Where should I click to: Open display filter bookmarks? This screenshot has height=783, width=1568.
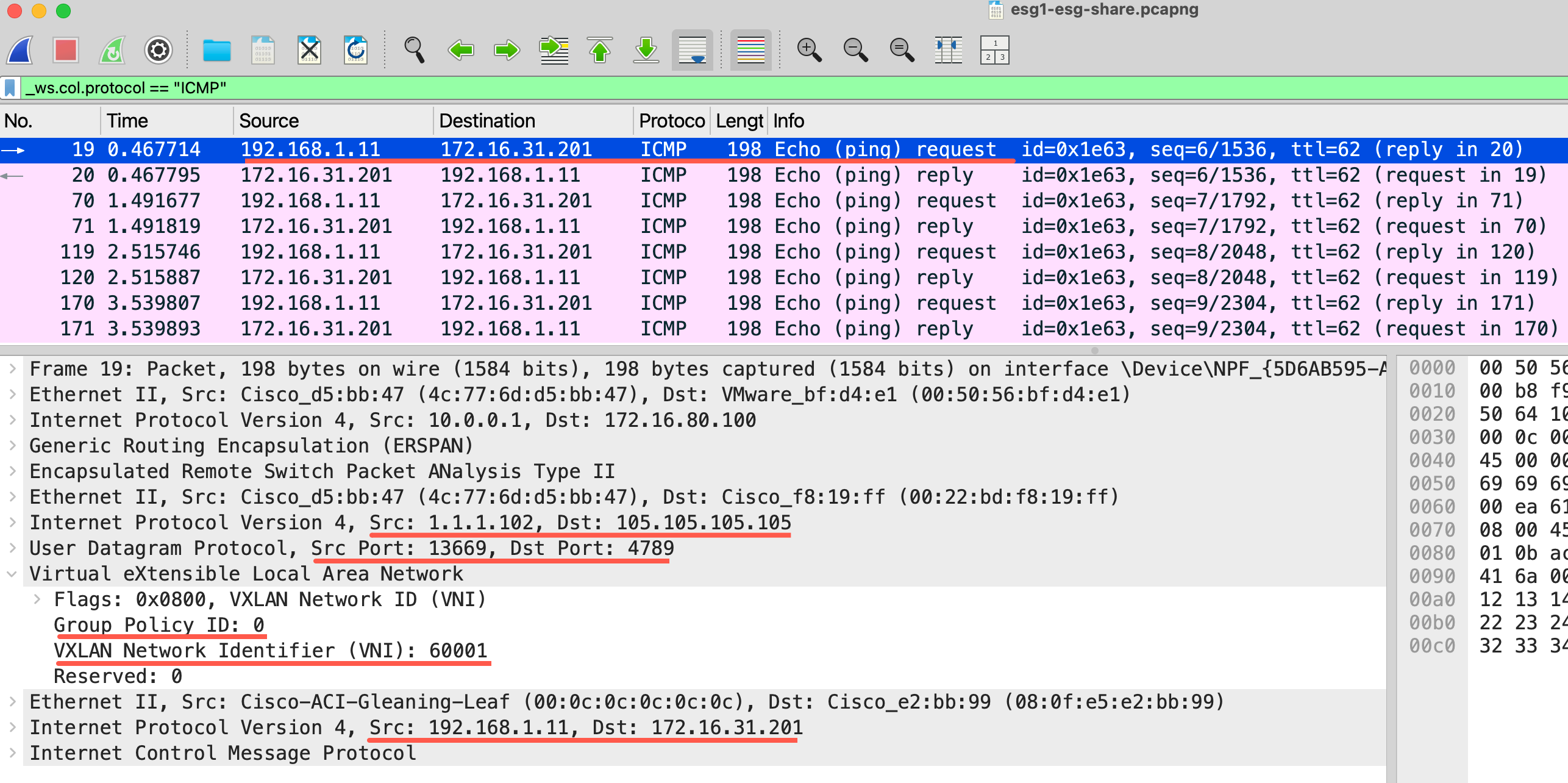tap(10, 88)
